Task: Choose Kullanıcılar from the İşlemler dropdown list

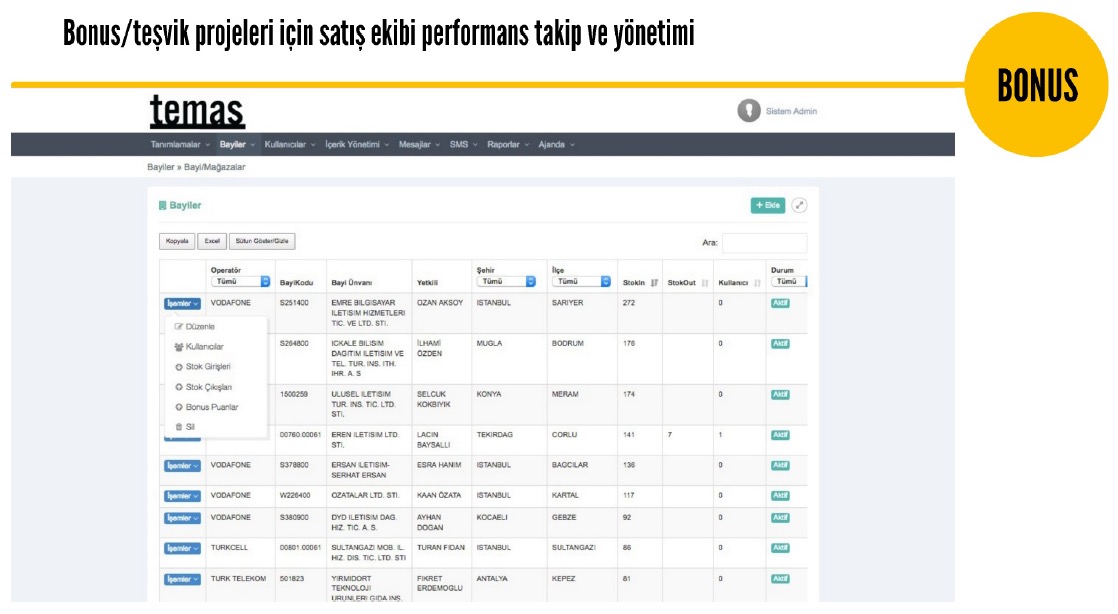Action: click(199, 347)
